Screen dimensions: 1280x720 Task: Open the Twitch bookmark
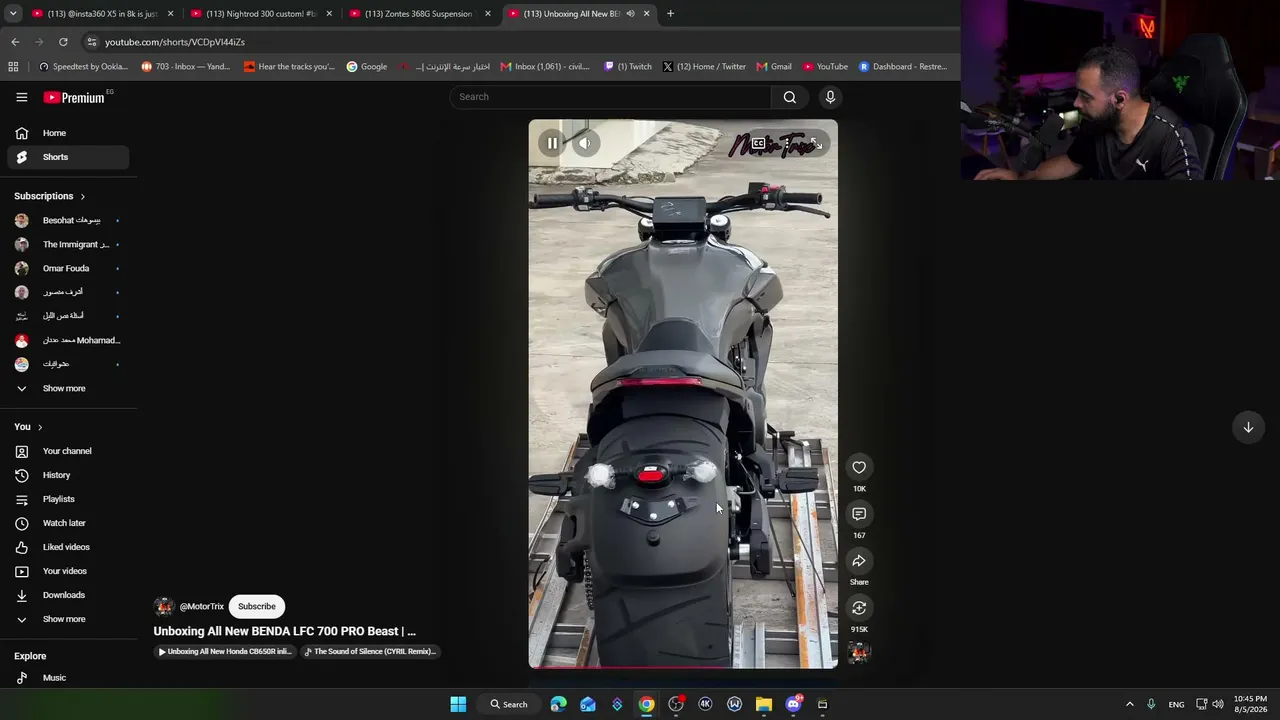[x=628, y=67]
